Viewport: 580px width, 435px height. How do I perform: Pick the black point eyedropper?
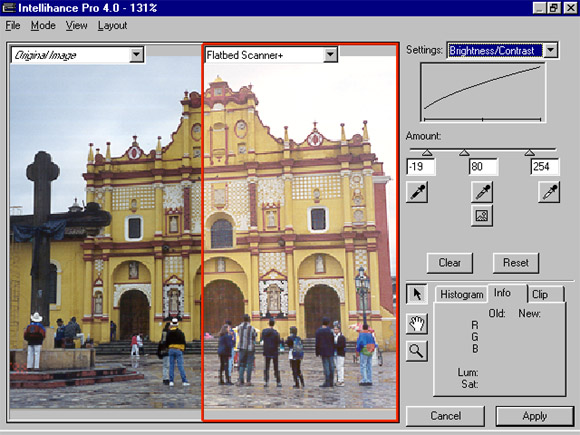[x=417, y=192]
